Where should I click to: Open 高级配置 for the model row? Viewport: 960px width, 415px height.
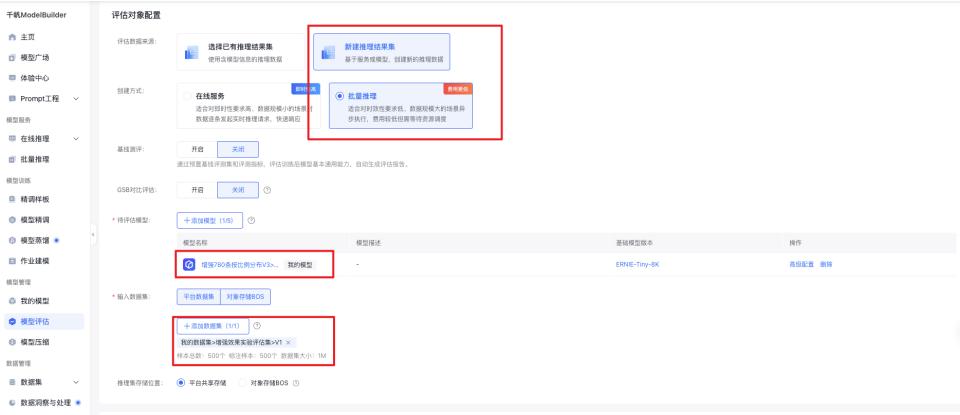point(801,264)
